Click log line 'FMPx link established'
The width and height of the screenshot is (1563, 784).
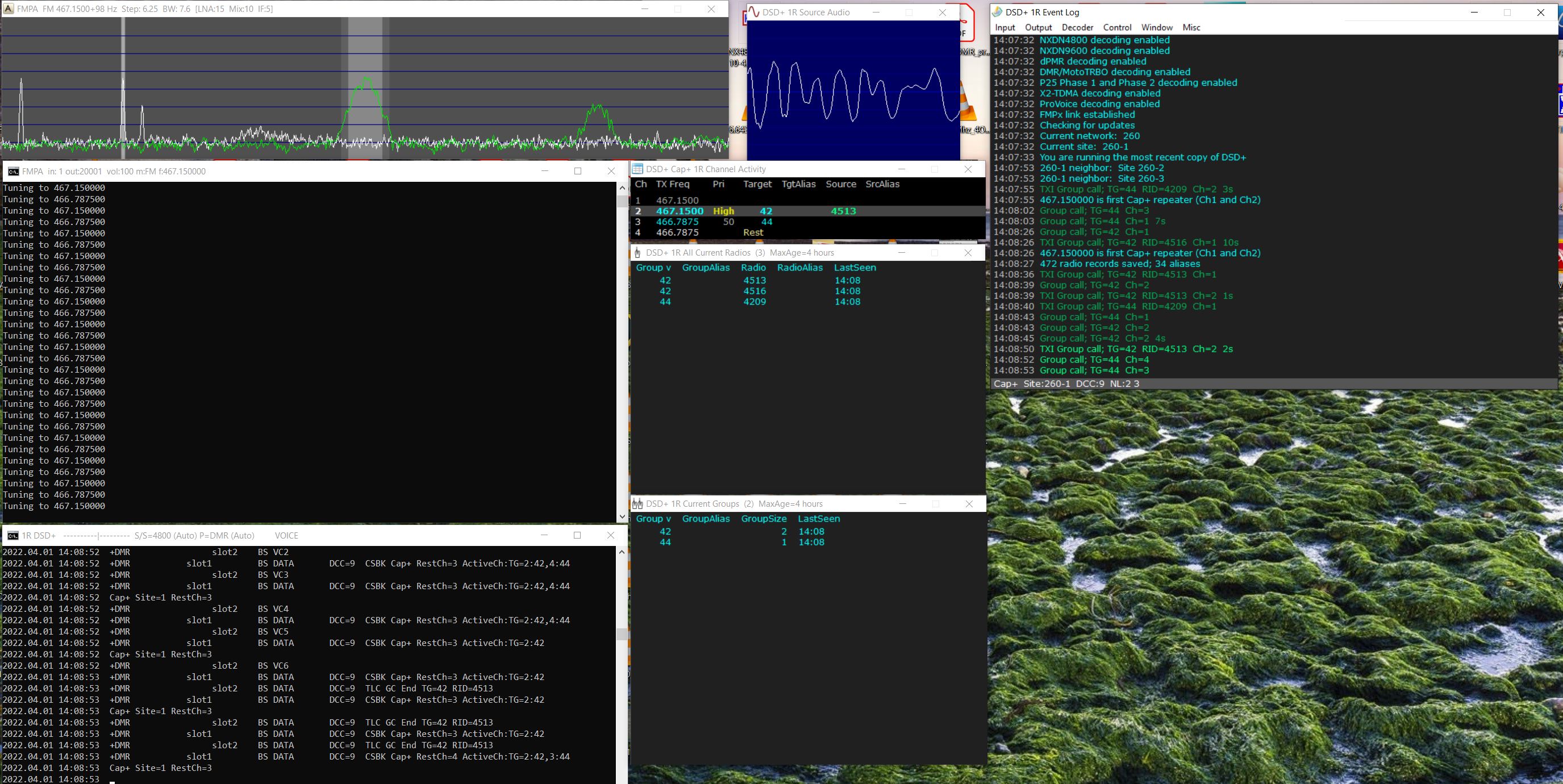click(1087, 115)
